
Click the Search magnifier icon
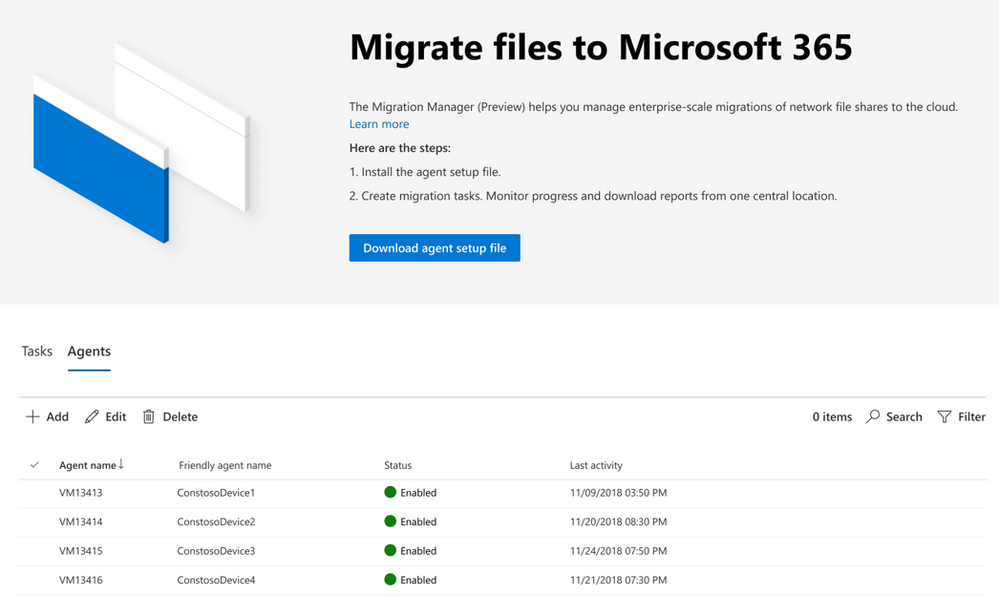[873, 417]
